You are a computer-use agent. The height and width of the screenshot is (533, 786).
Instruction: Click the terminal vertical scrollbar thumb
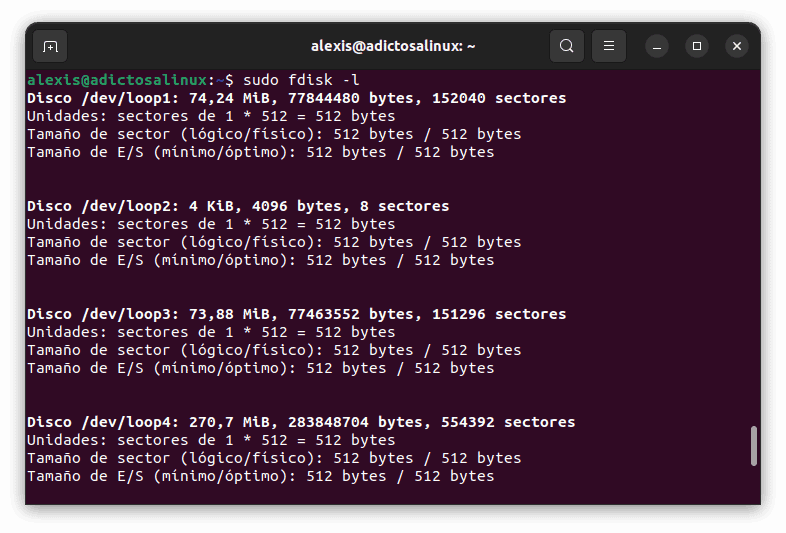(753, 446)
